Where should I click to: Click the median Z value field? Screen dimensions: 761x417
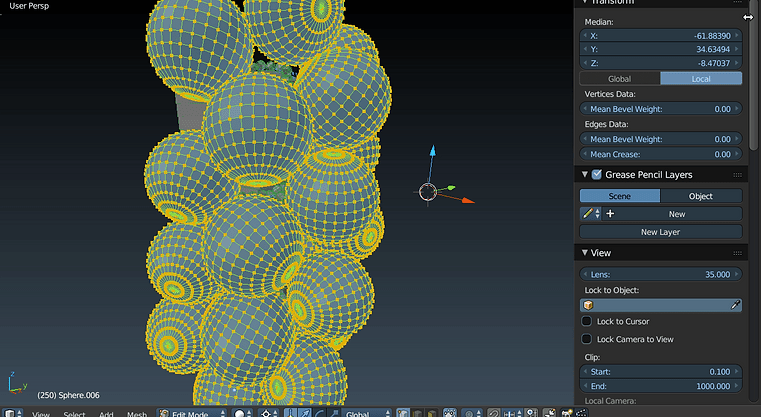pyautogui.click(x=661, y=63)
